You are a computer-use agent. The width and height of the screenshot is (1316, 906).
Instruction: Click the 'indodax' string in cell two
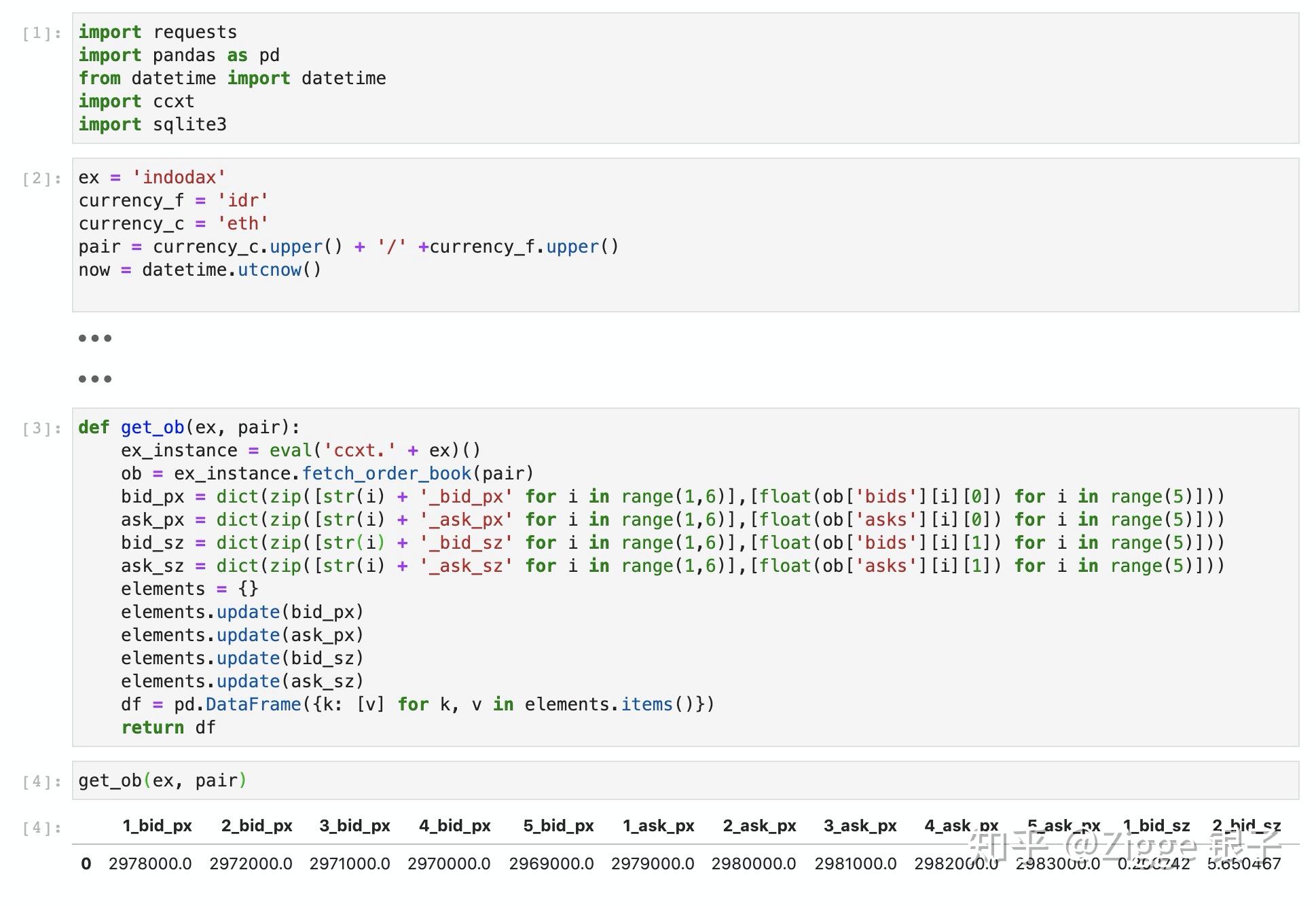(x=179, y=177)
